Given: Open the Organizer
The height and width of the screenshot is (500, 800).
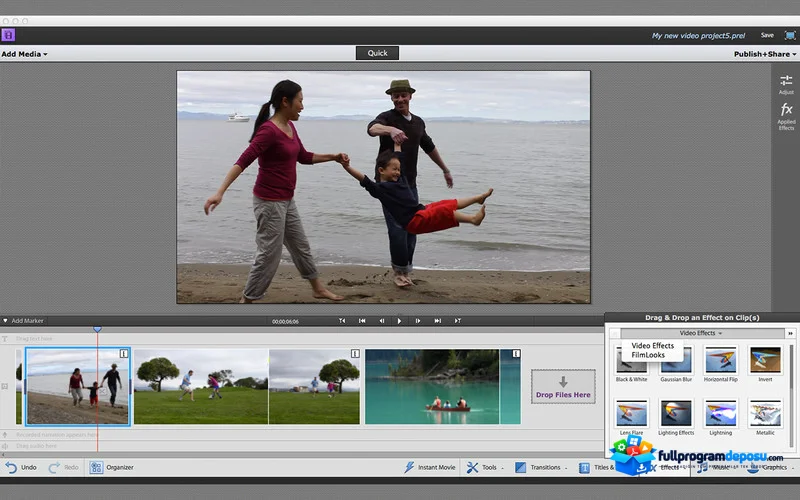Looking at the screenshot, I should pos(112,467).
